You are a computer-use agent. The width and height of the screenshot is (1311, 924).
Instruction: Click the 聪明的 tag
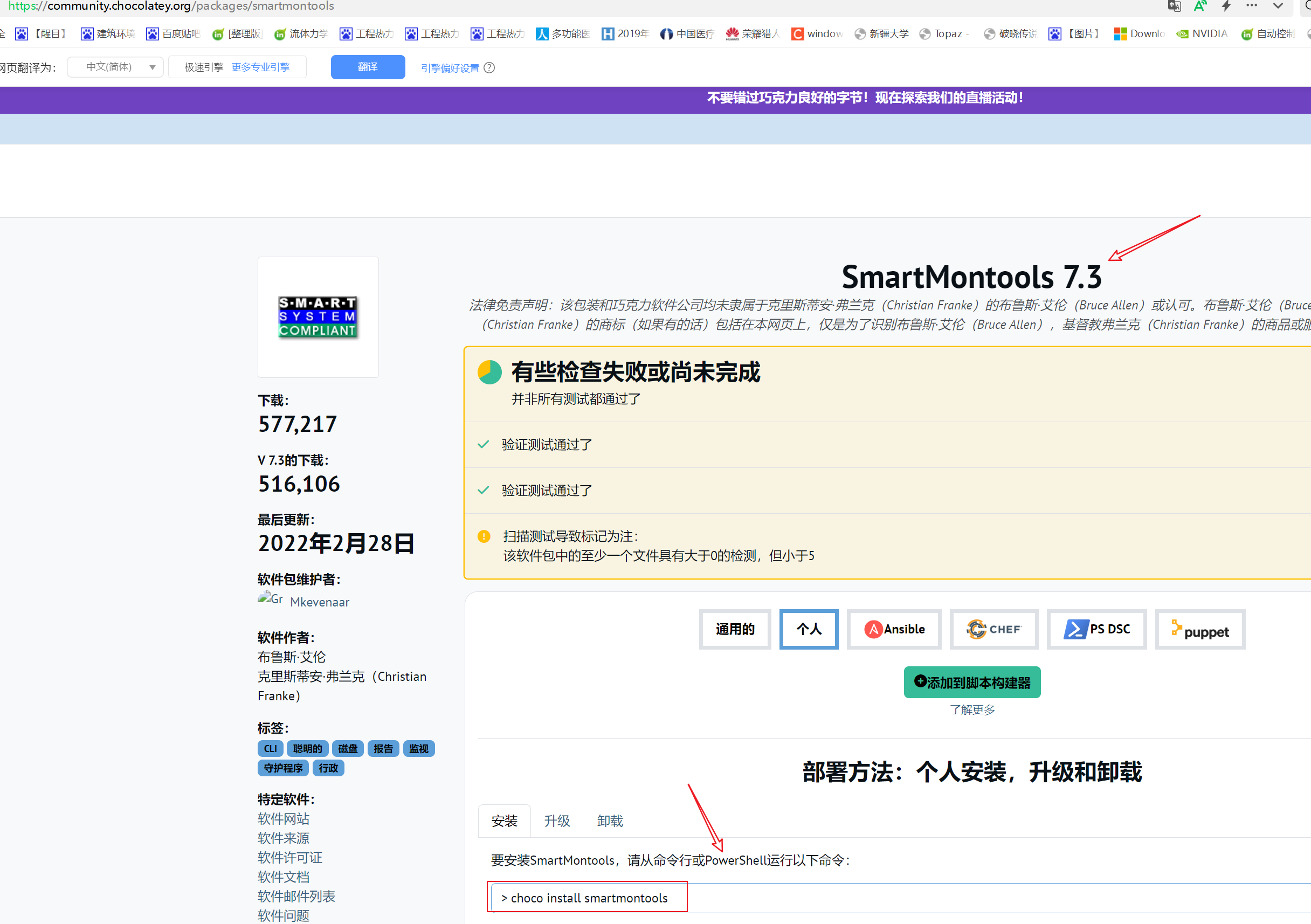click(307, 748)
